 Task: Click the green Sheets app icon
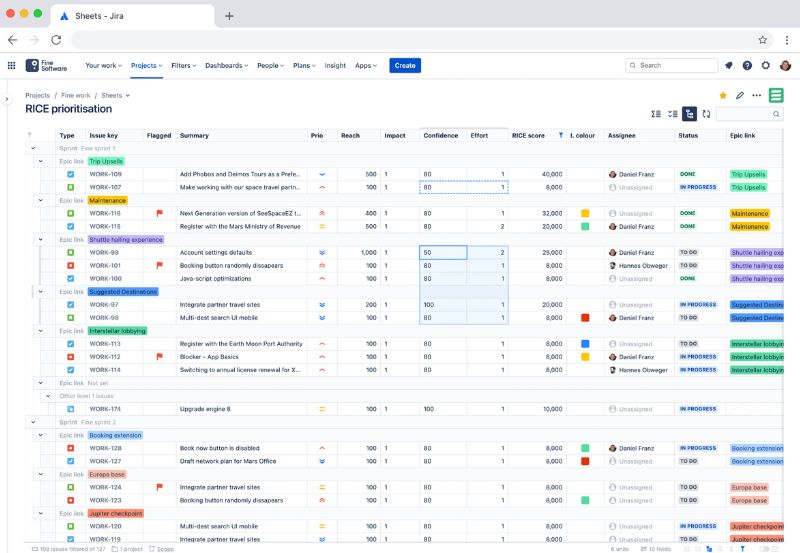[x=776, y=95]
